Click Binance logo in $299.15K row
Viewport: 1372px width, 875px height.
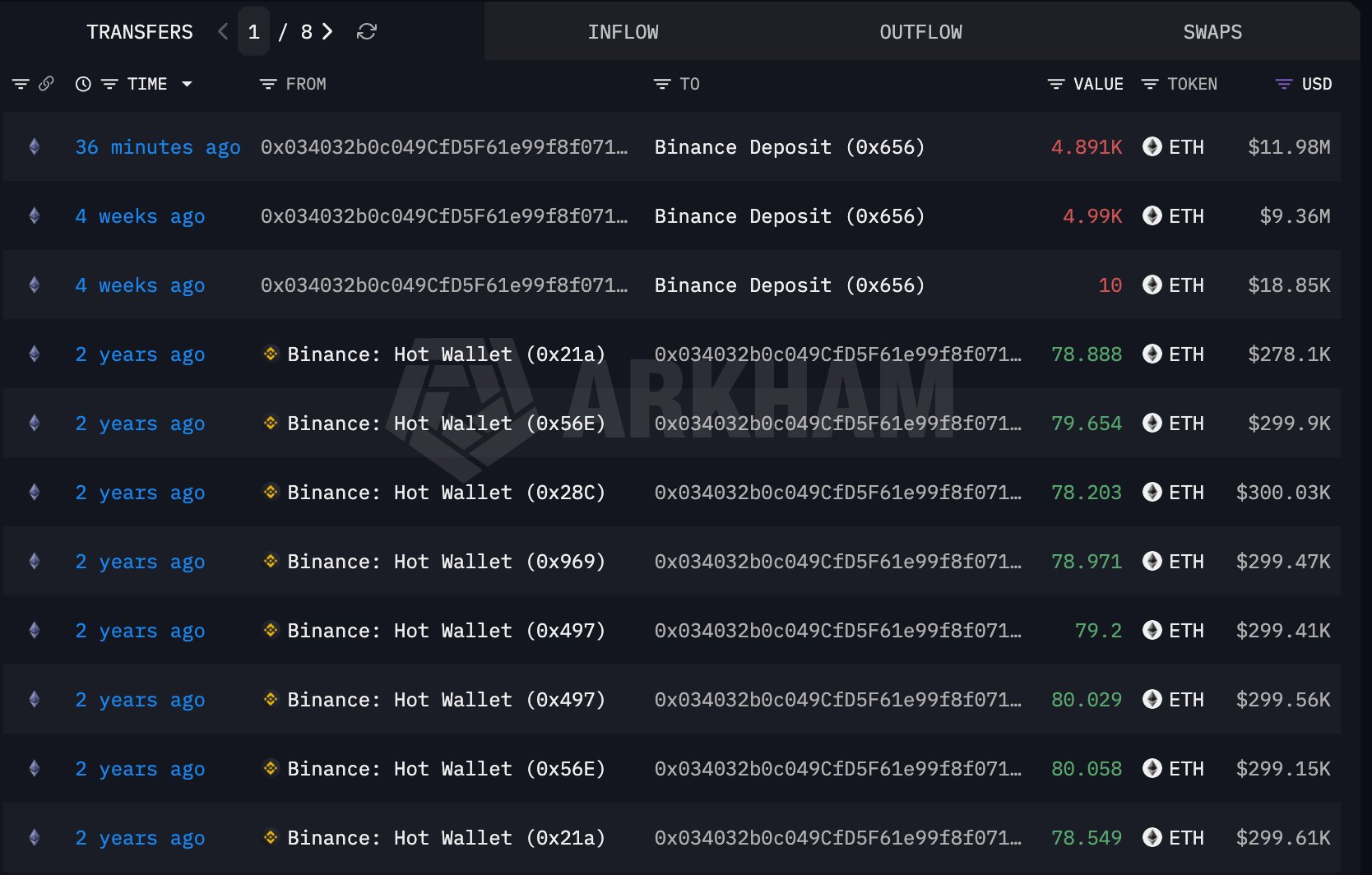pyautogui.click(x=271, y=768)
